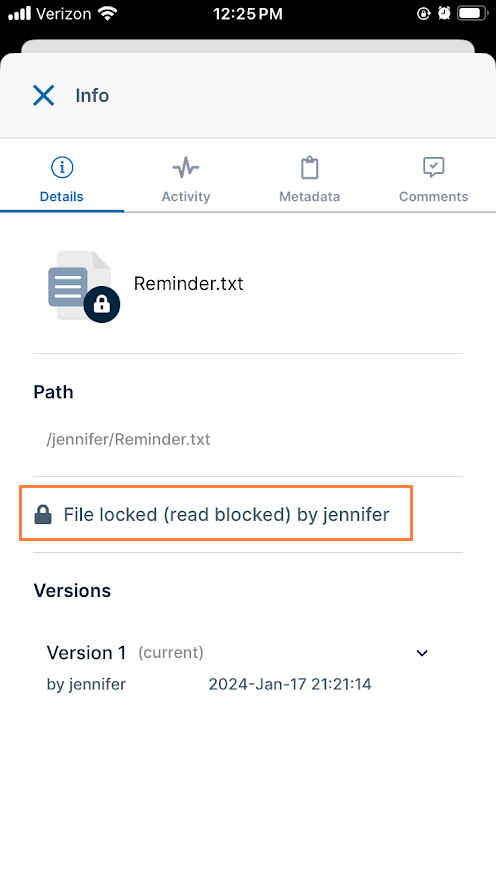Click the padlock icon beside File locked
This screenshot has height=883, width=496.
[x=43, y=515]
